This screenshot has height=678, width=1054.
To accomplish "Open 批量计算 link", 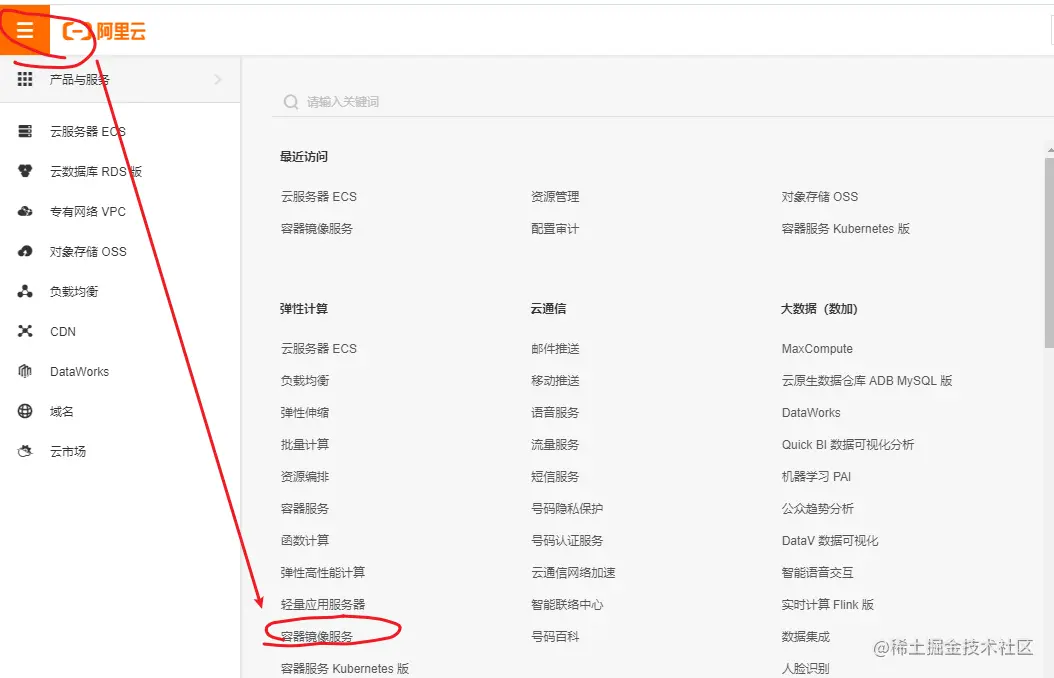I will (305, 444).
